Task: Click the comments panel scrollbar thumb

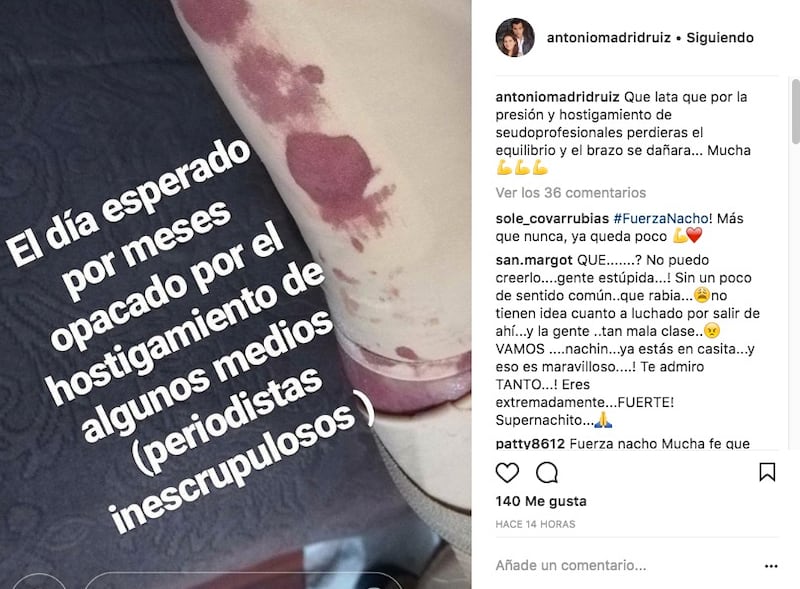Action: 795,111
